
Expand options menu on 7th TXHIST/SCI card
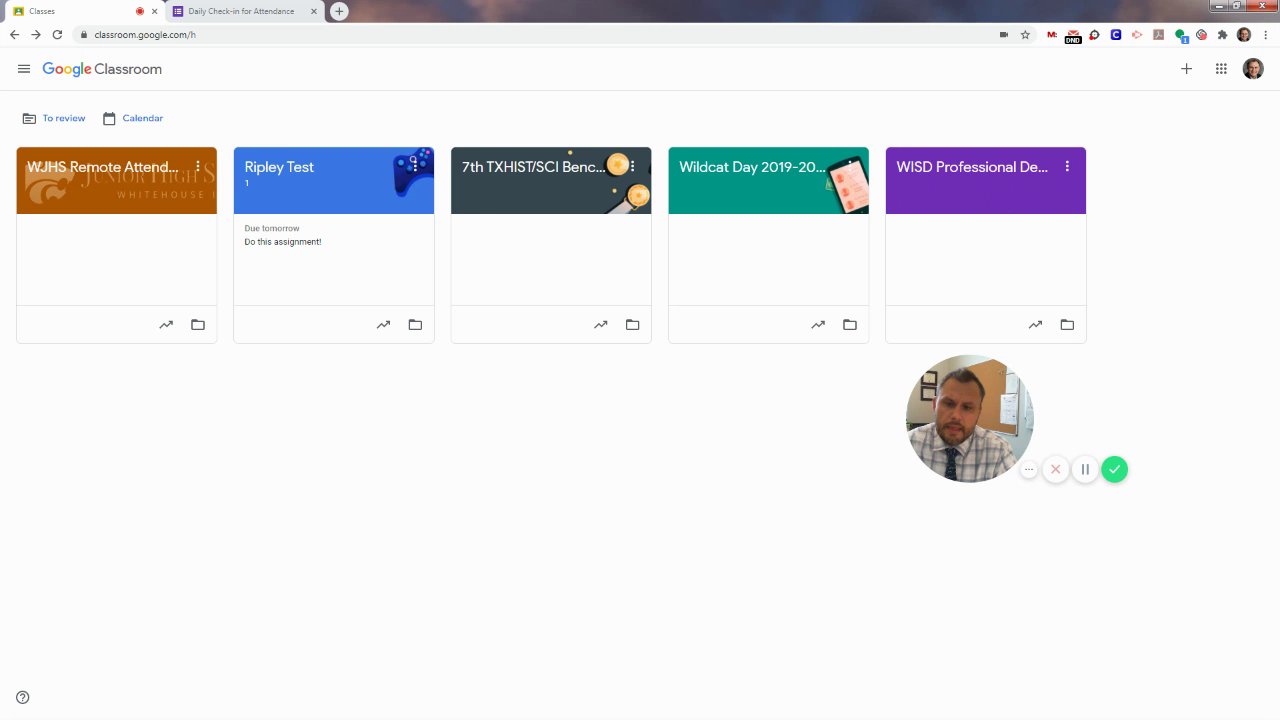[632, 167]
